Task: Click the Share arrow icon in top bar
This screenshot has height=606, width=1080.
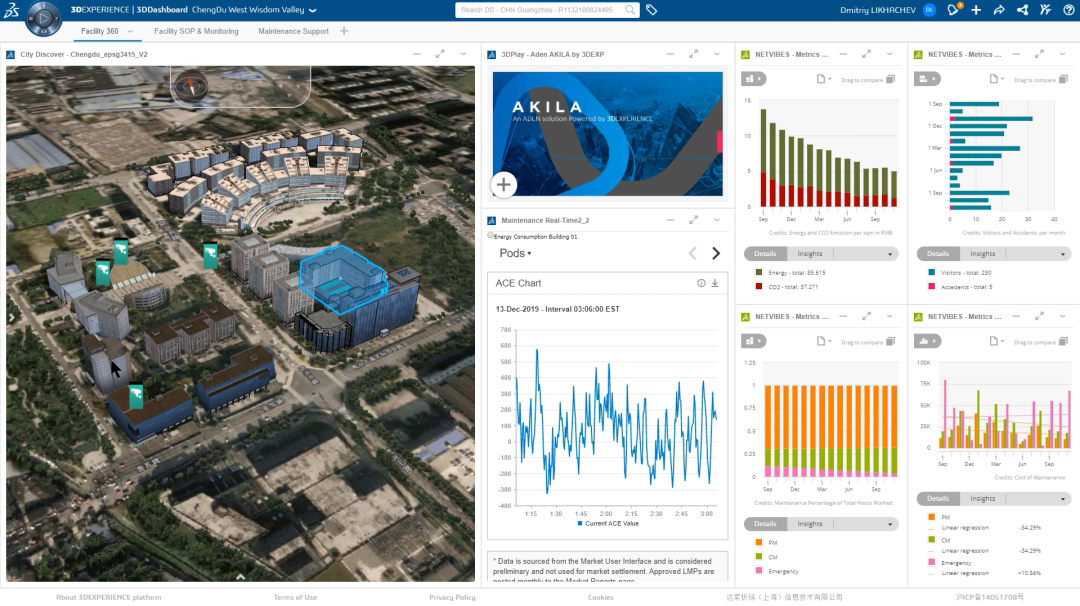Action: tap(999, 10)
